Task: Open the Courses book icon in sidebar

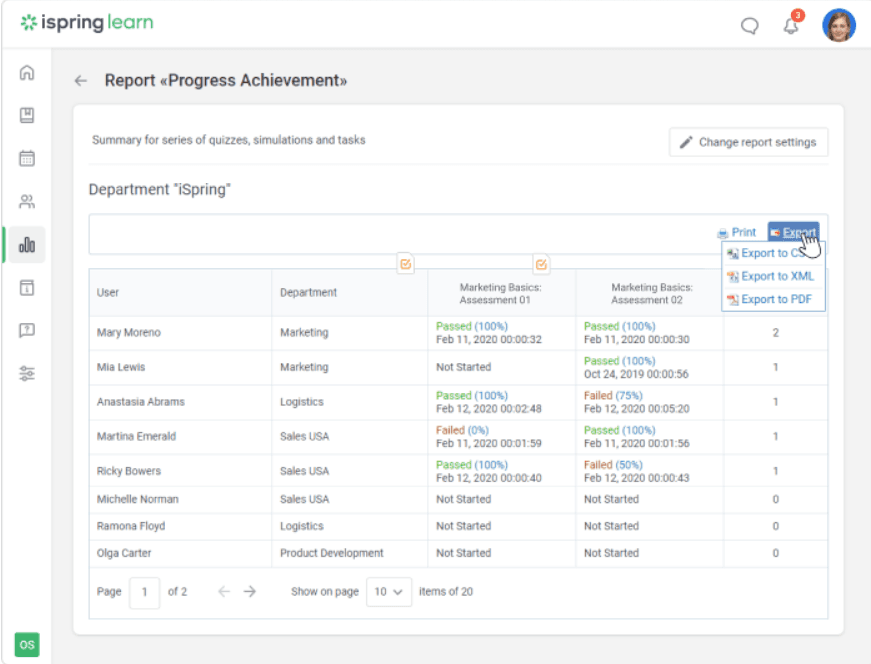Action: click(x=27, y=115)
